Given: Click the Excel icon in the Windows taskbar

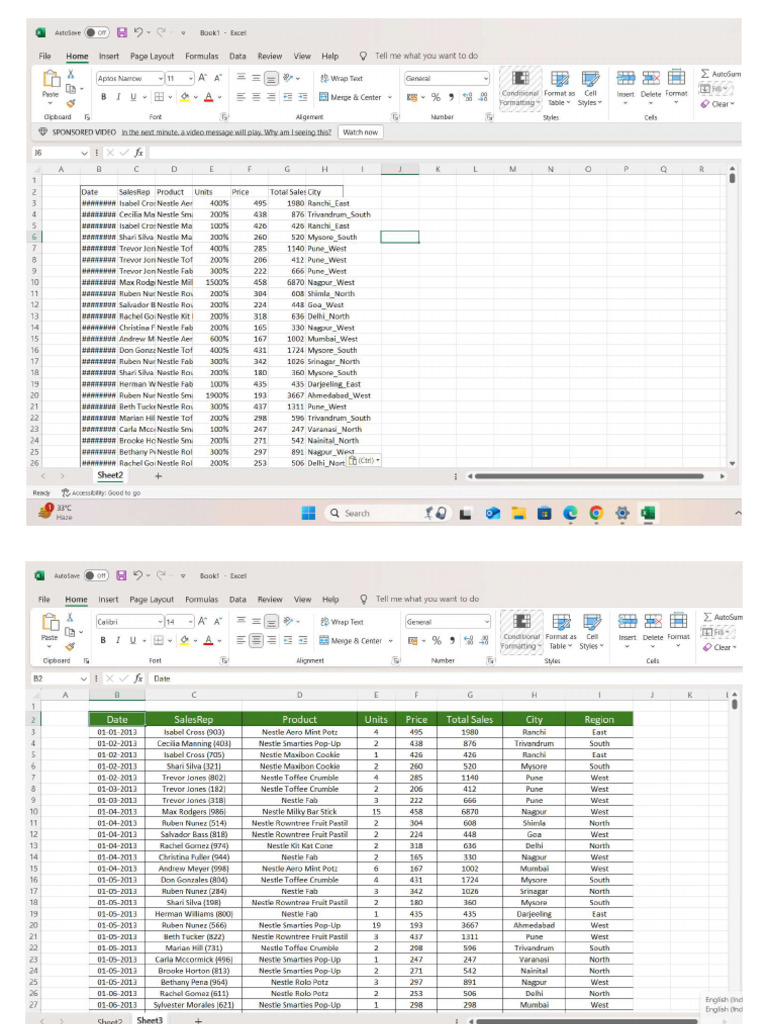Looking at the screenshot, I should (x=648, y=514).
